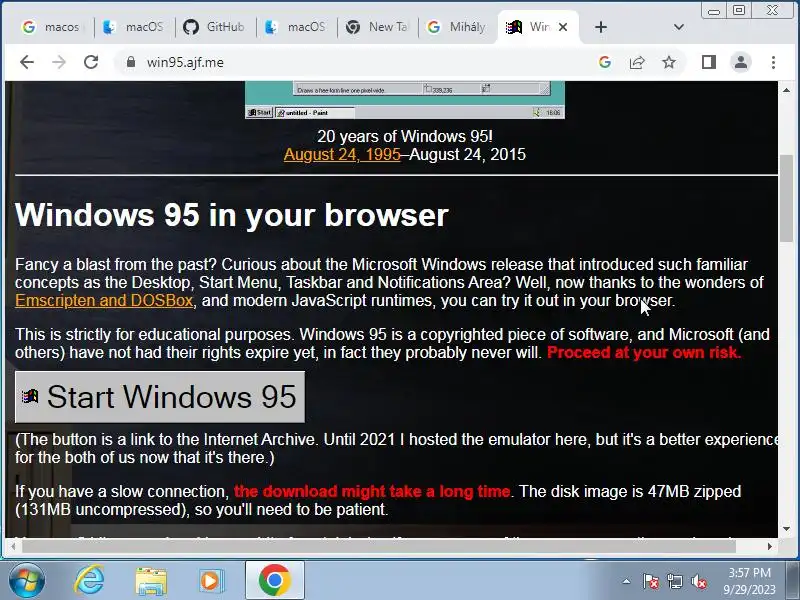800x600 pixels.
Task: Click the '20 years of Windows 95!' text
Action: coord(405,136)
